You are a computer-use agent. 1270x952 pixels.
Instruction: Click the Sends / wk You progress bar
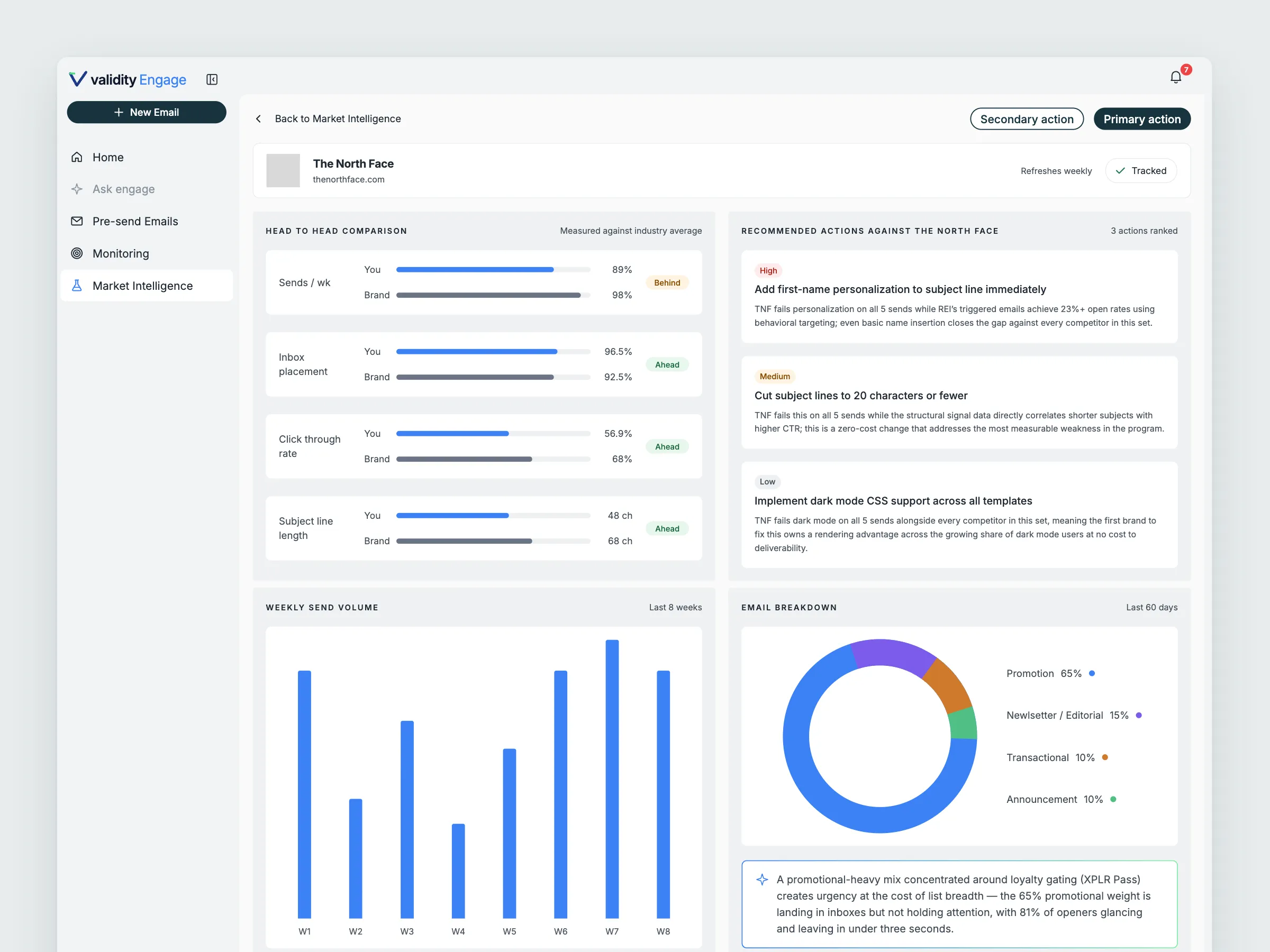pos(493,270)
